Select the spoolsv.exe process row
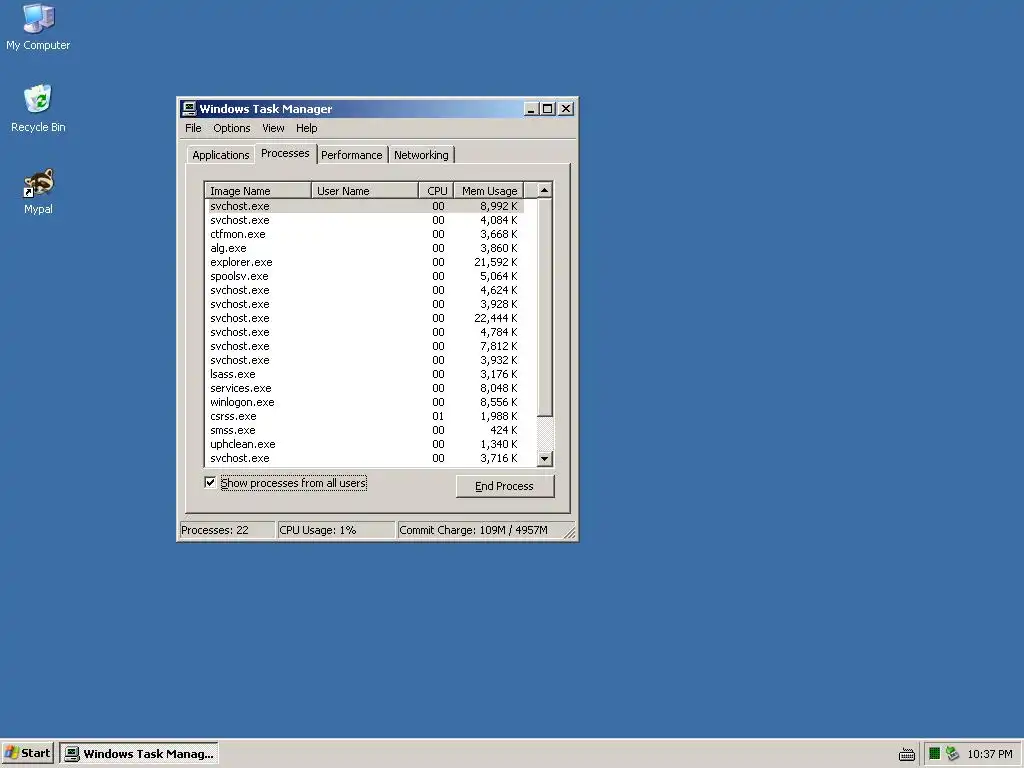The height and width of the screenshot is (768, 1024). (364, 276)
